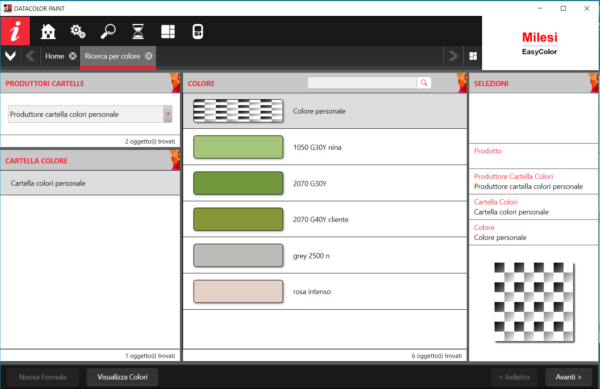The image size is (600, 389).
Task: Select the magnifier search toolbar icon
Action: pyautogui.click(x=108, y=31)
